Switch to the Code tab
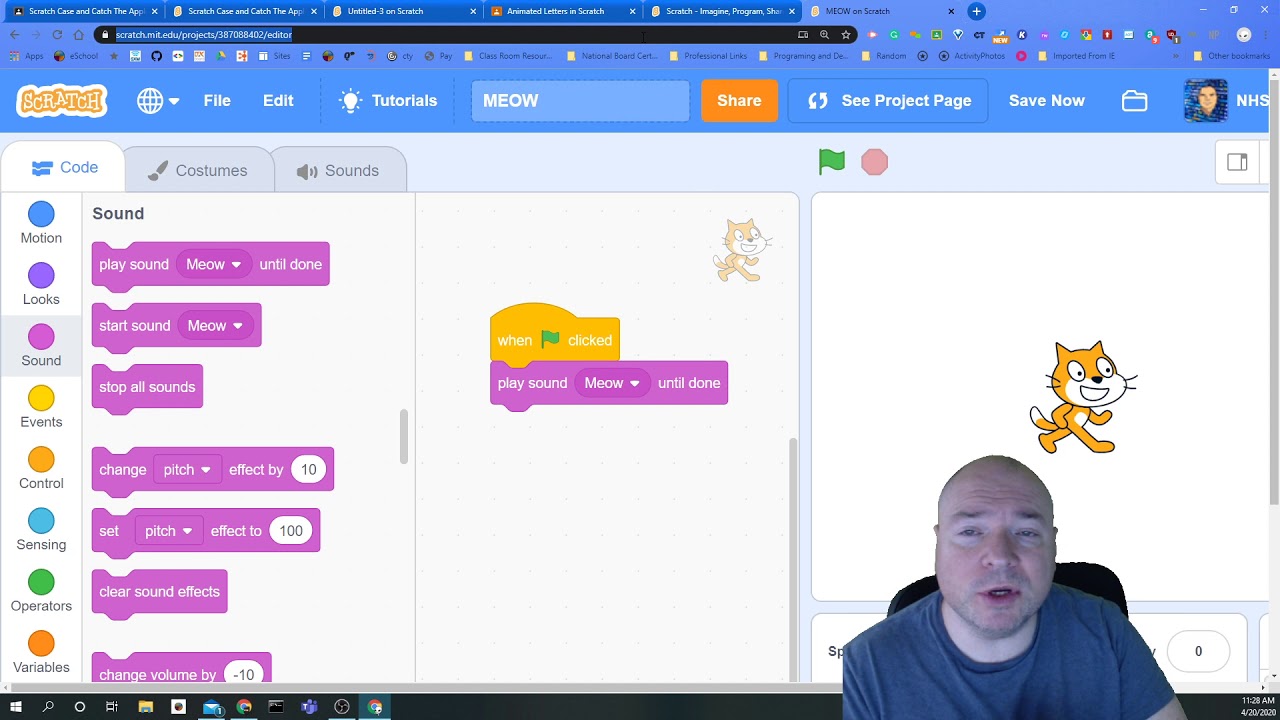 pyautogui.click(x=64, y=168)
